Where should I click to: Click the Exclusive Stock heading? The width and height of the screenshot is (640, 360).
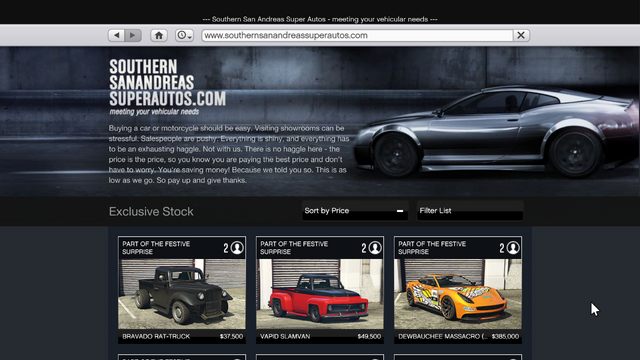tap(151, 211)
